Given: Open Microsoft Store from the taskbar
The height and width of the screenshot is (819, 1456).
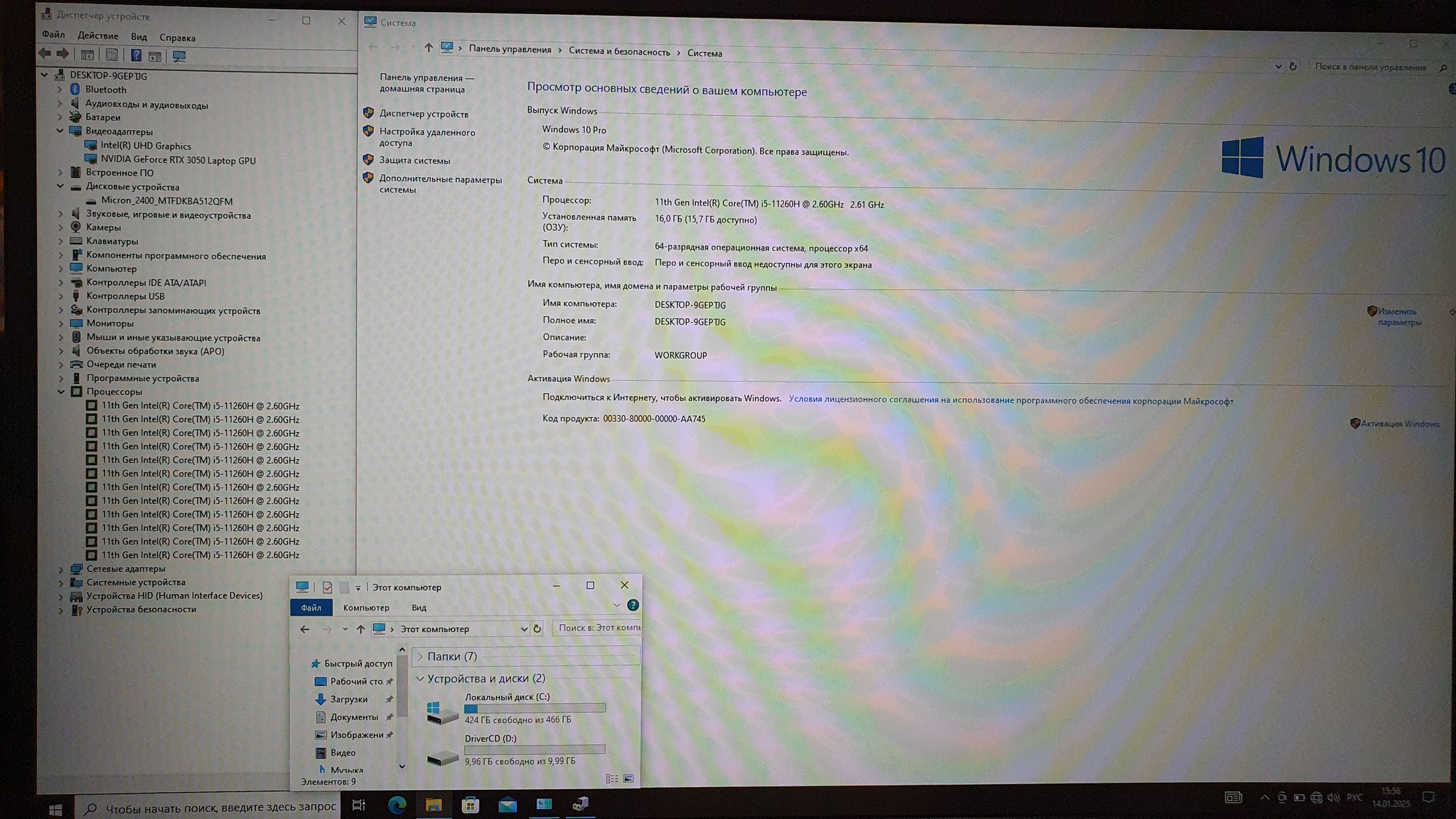Looking at the screenshot, I should [470, 805].
